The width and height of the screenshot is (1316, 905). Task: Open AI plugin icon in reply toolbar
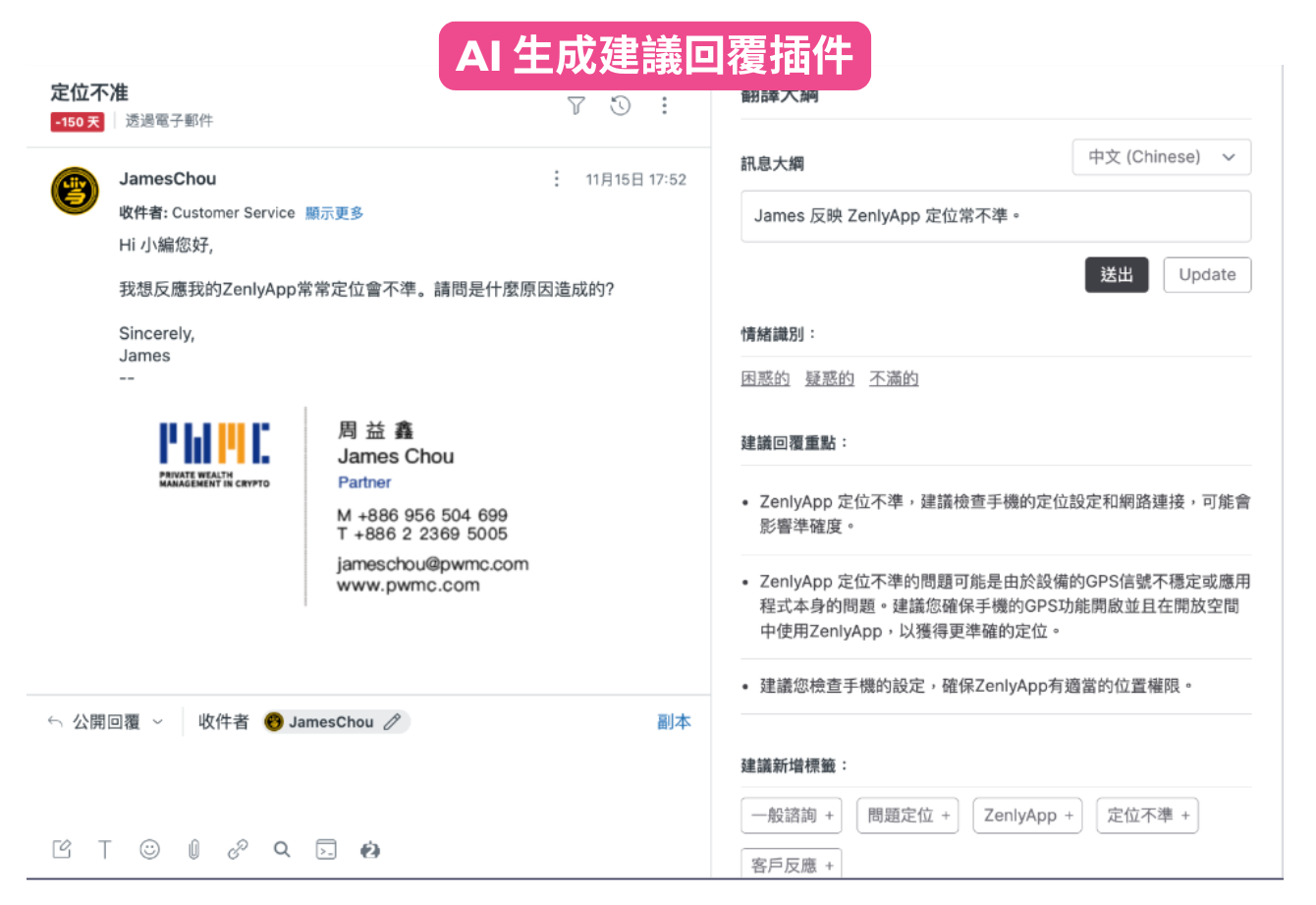[x=370, y=849]
